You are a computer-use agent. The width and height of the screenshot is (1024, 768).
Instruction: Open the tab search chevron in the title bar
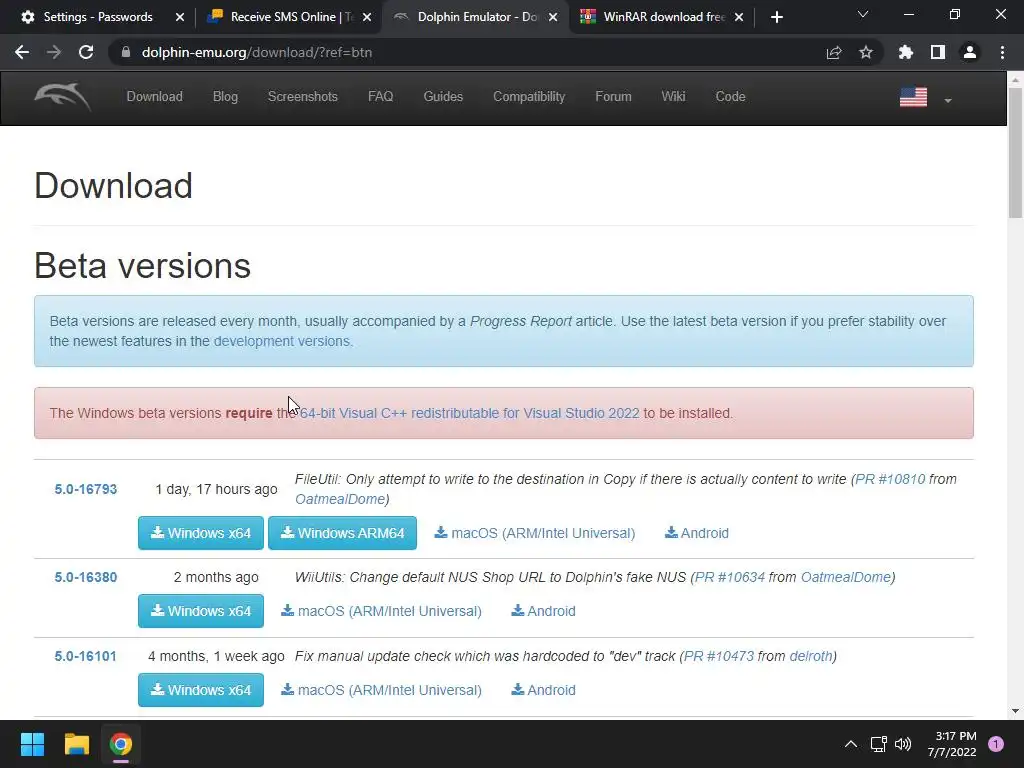coord(863,14)
